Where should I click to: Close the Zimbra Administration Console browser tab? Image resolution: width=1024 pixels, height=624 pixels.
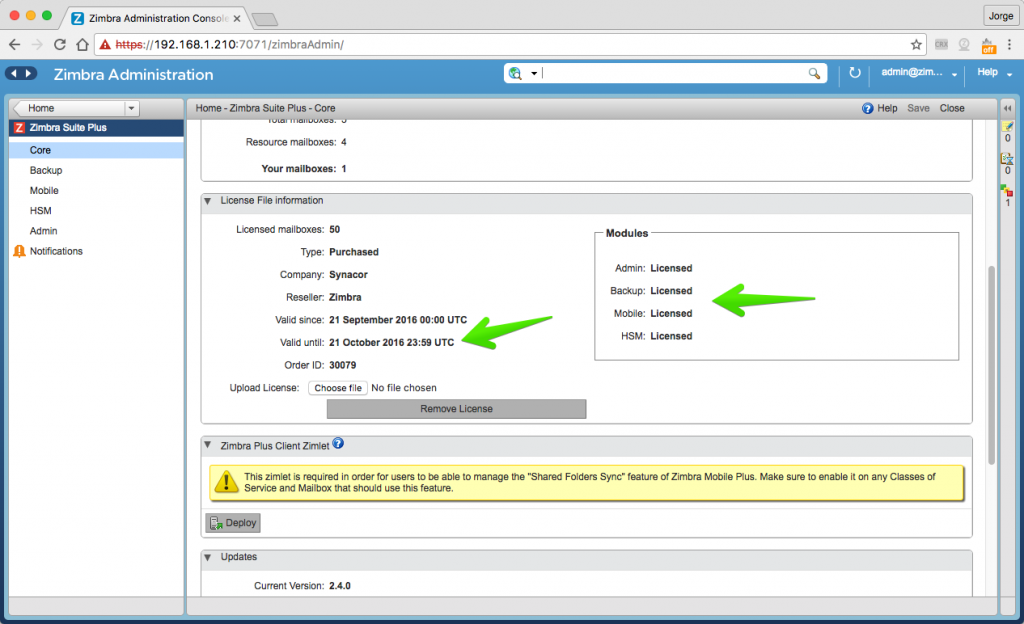(x=237, y=18)
